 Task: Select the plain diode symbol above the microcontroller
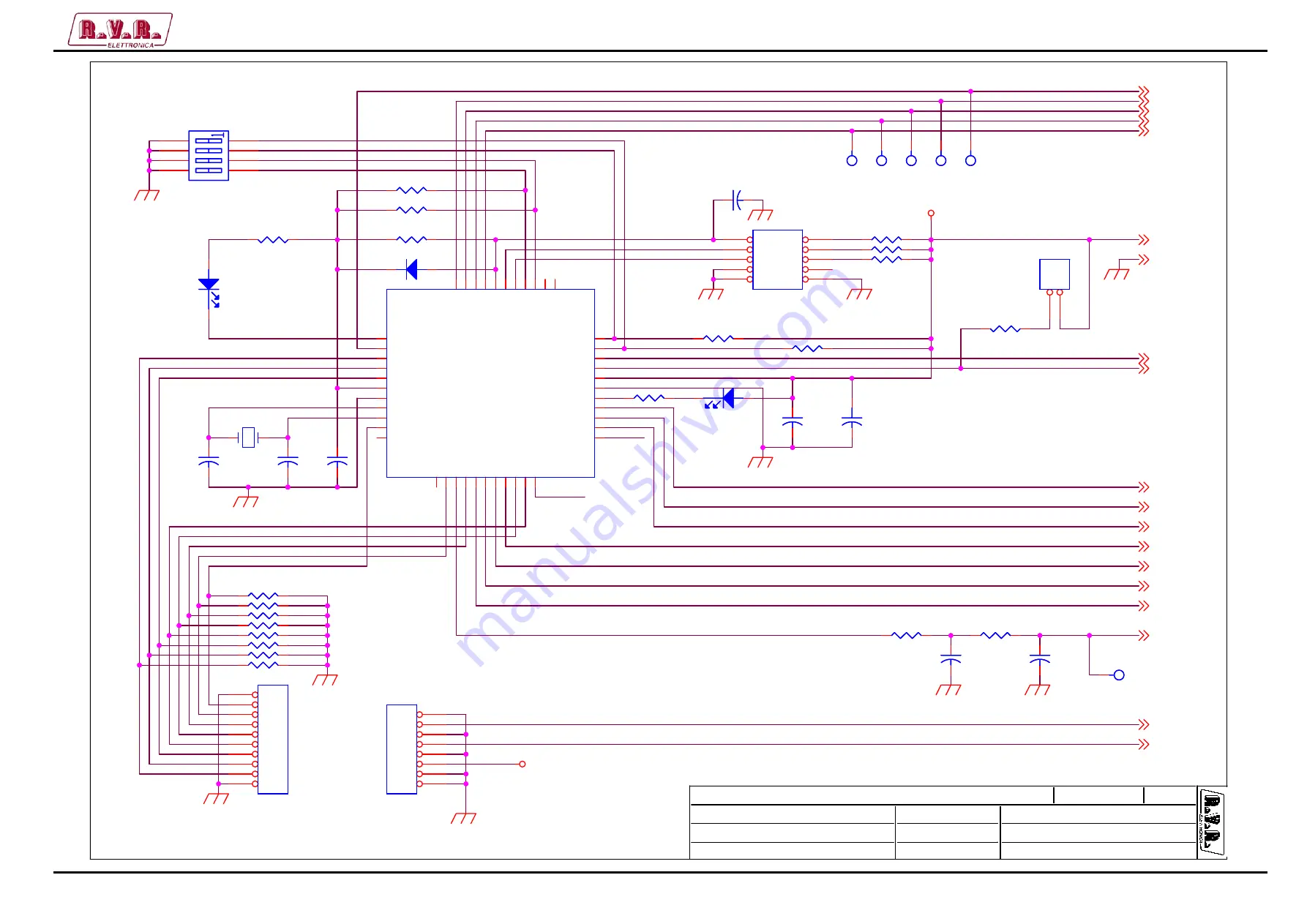(x=412, y=269)
